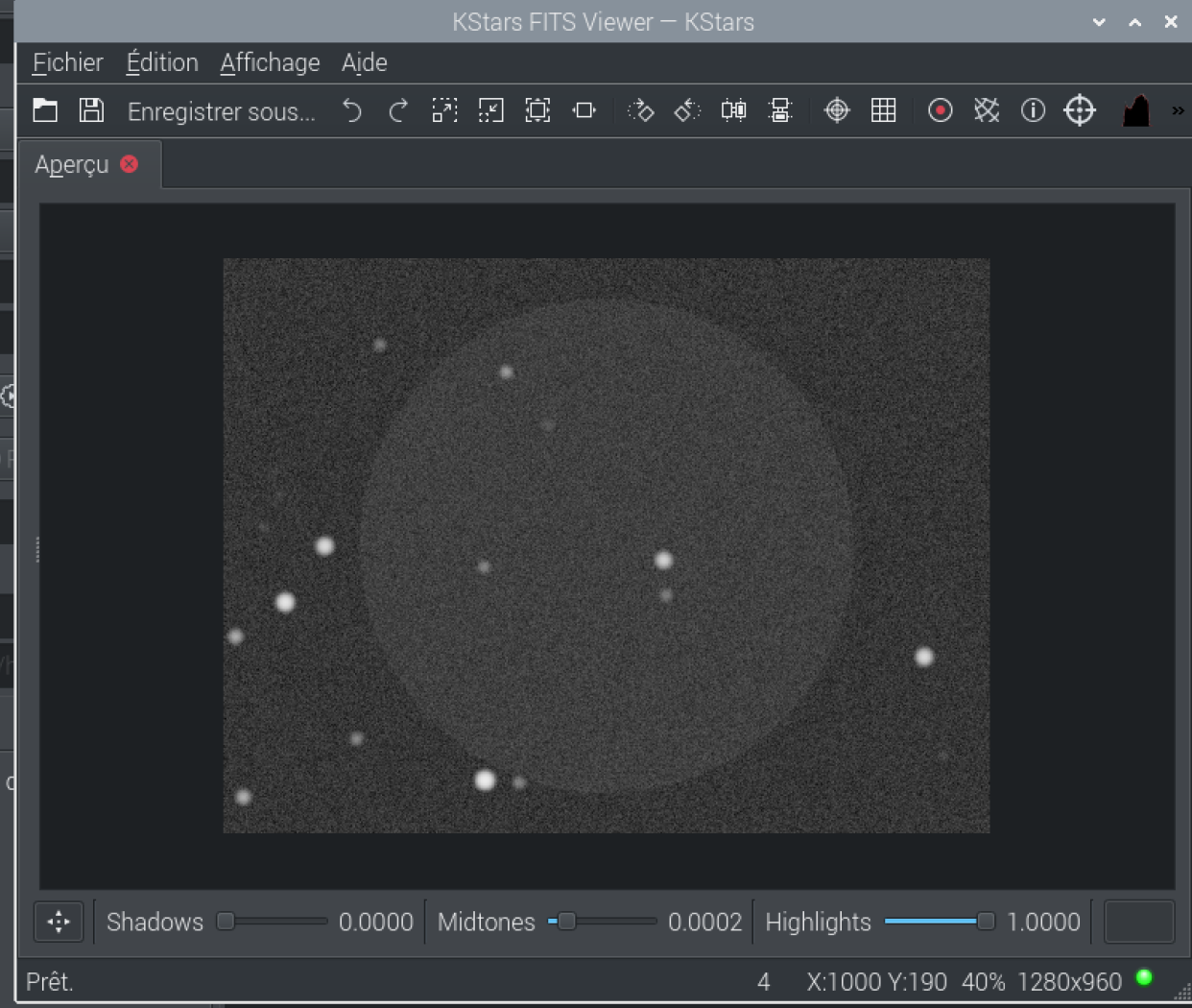Close the KStars FITS Viewer window
The width and height of the screenshot is (1192, 1008).
click(1171, 22)
